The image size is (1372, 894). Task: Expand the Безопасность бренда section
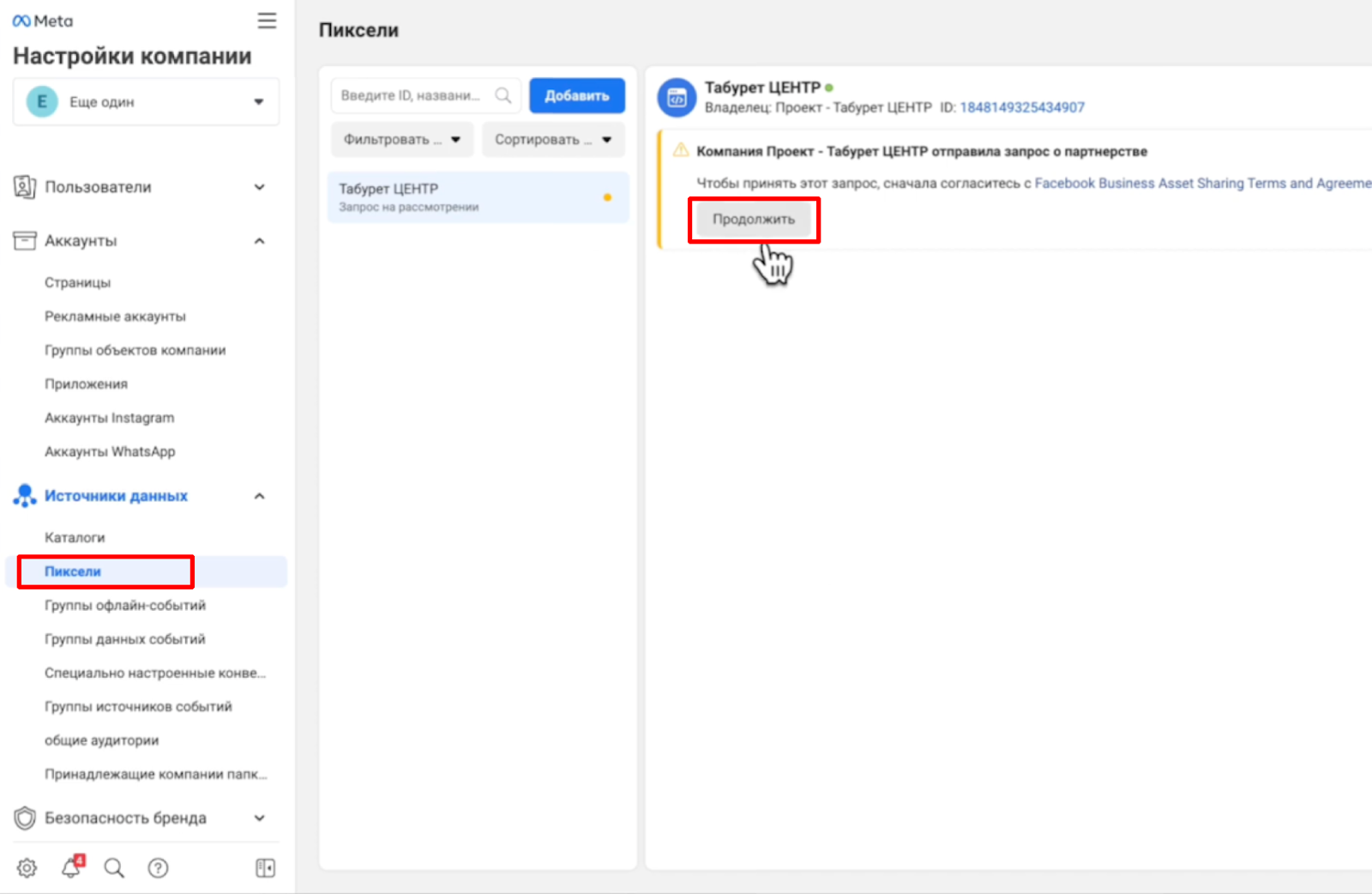pyautogui.click(x=260, y=818)
